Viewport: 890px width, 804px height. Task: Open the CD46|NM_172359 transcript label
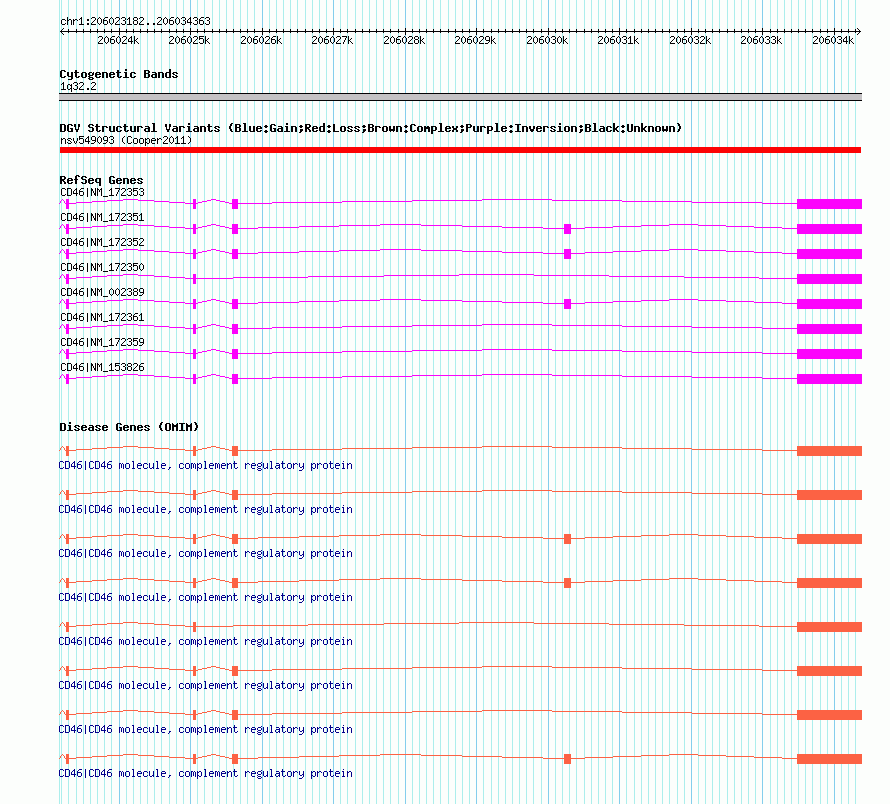pyautogui.click(x=102, y=342)
